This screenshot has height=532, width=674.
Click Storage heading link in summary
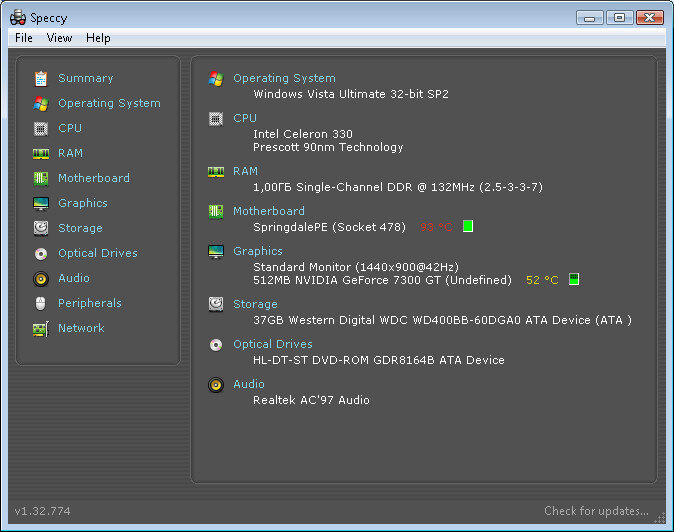pyautogui.click(x=255, y=304)
